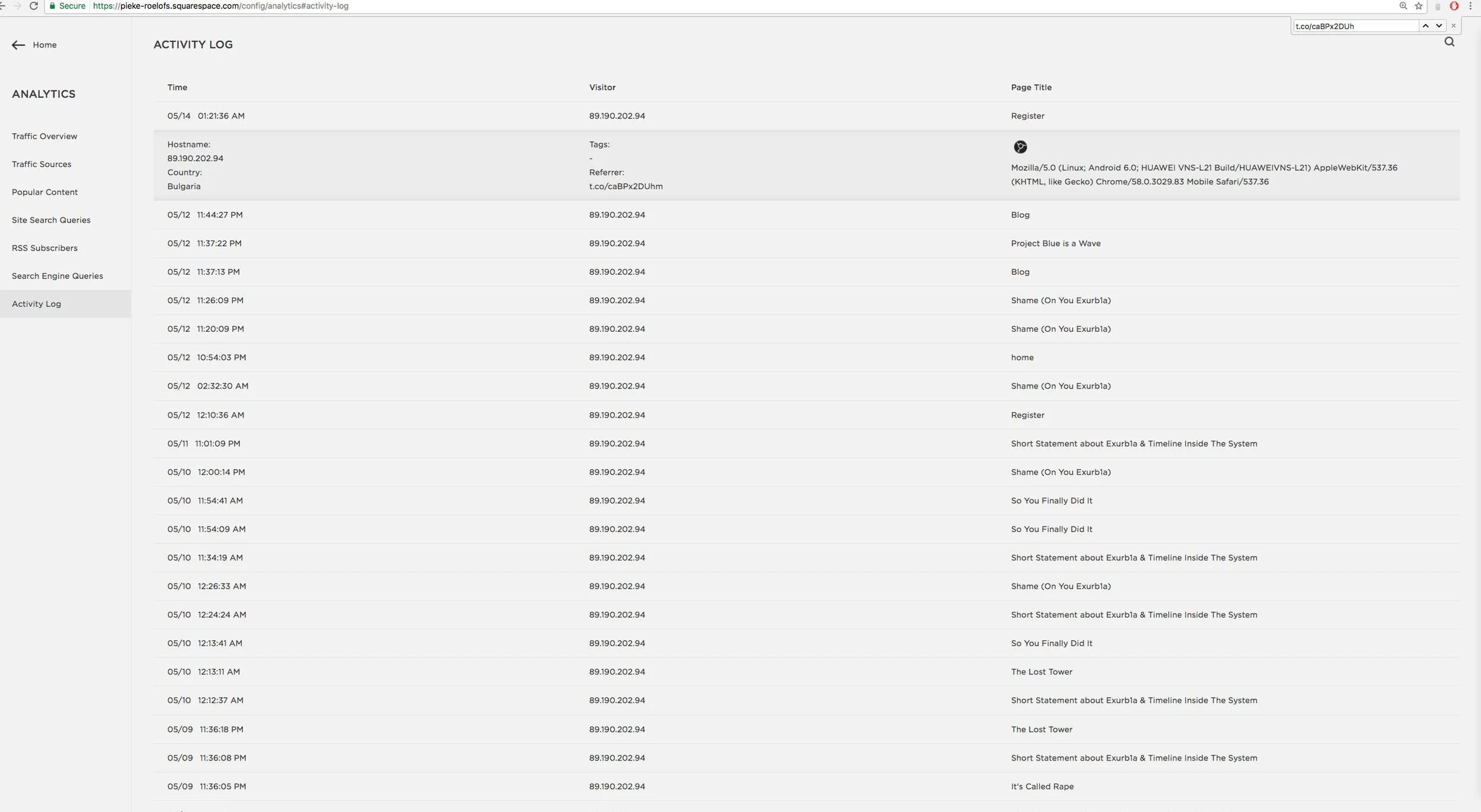Click the Home back arrow icon
Image resolution: width=1481 pixels, height=812 pixels.
18,45
